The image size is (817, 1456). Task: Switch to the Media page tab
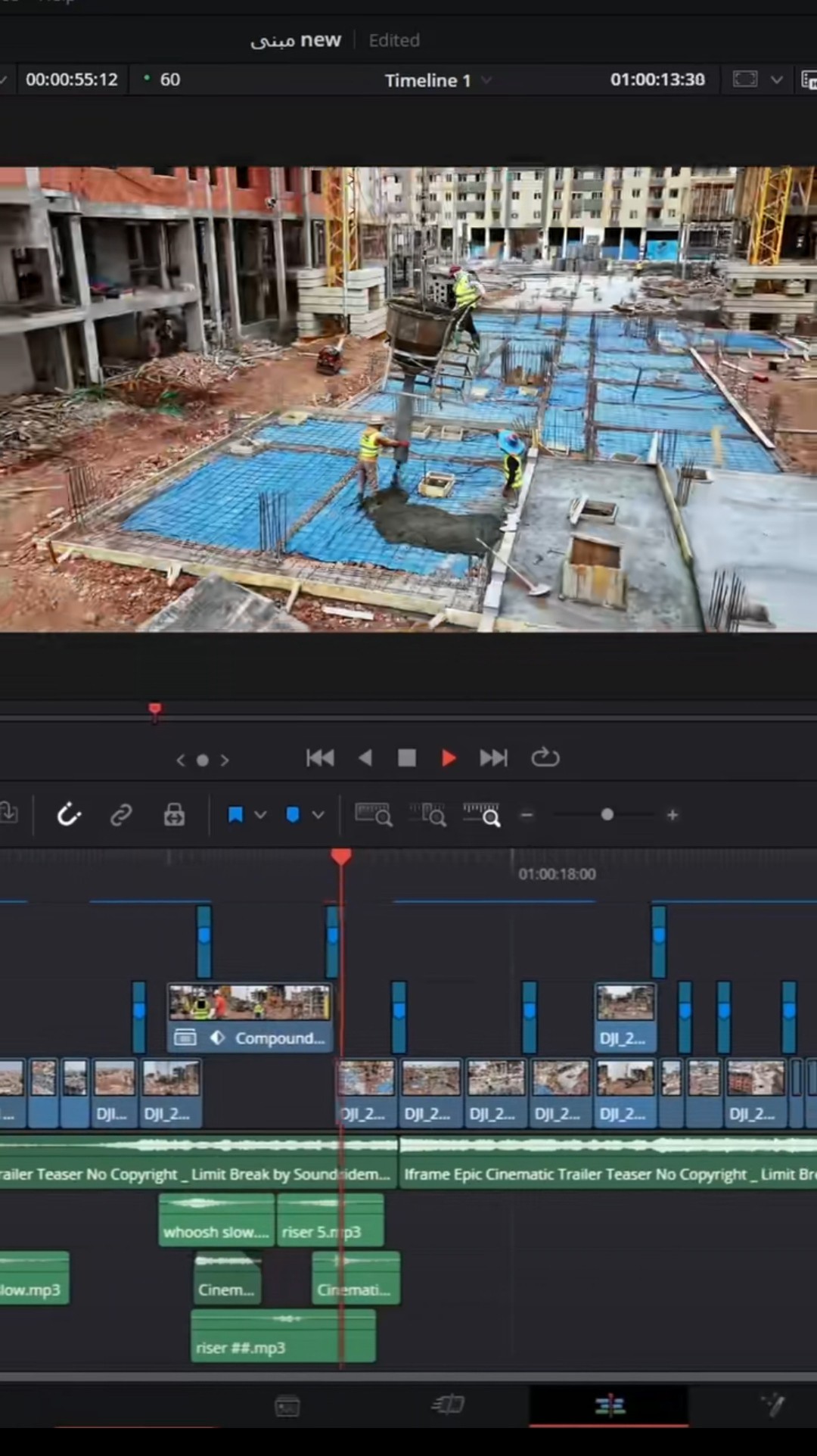(287, 1407)
